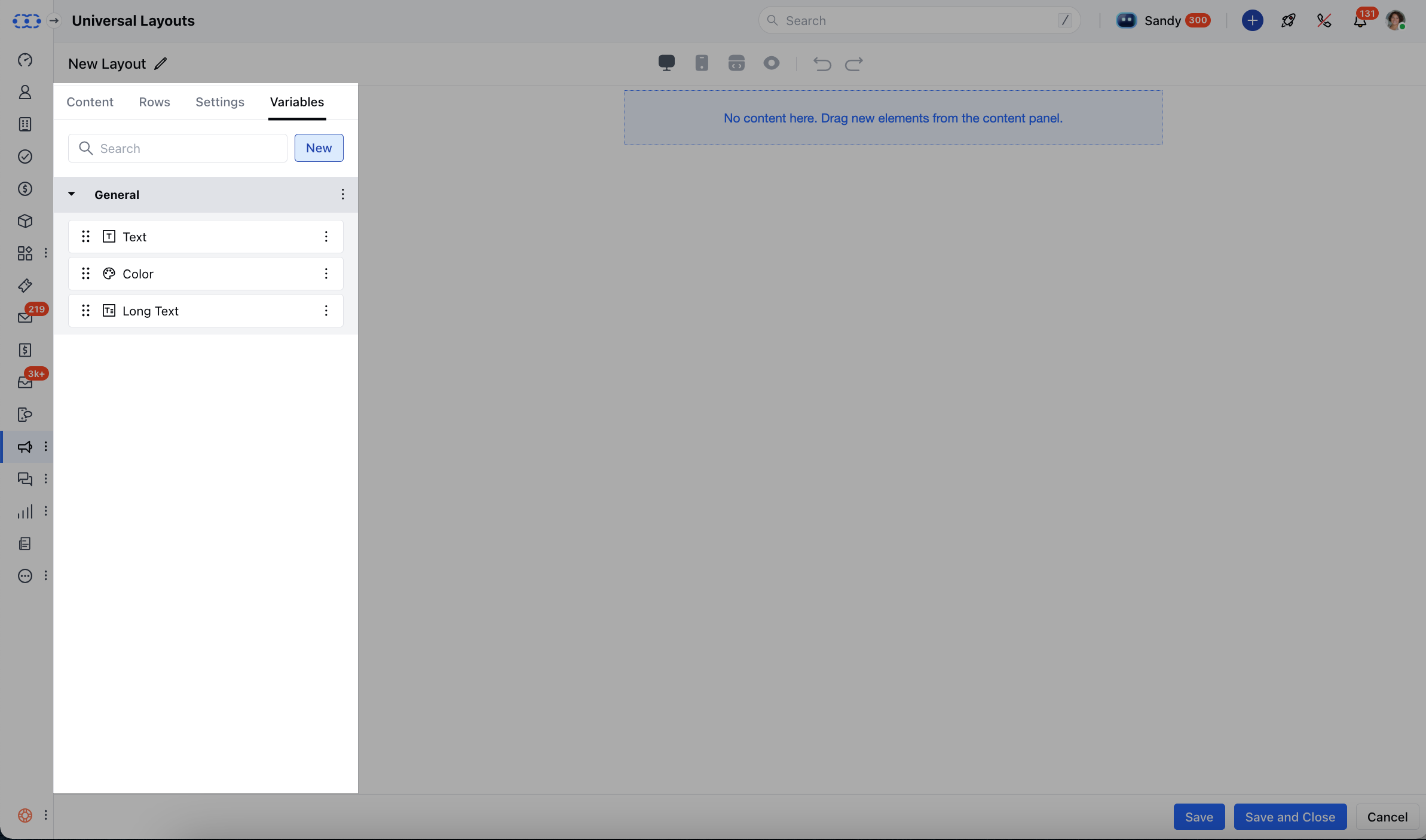The height and width of the screenshot is (840, 1426).
Task: Switch to mobile preview mode
Action: click(702, 63)
